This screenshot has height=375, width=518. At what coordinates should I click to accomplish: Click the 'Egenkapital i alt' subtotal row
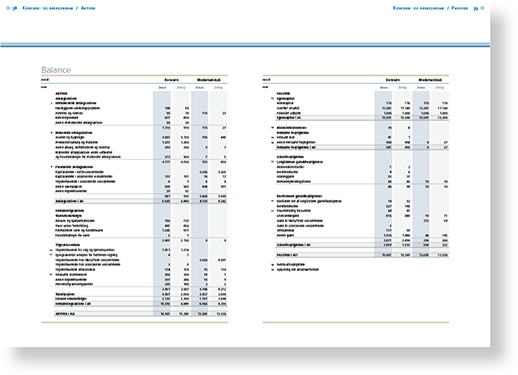(x=362, y=118)
